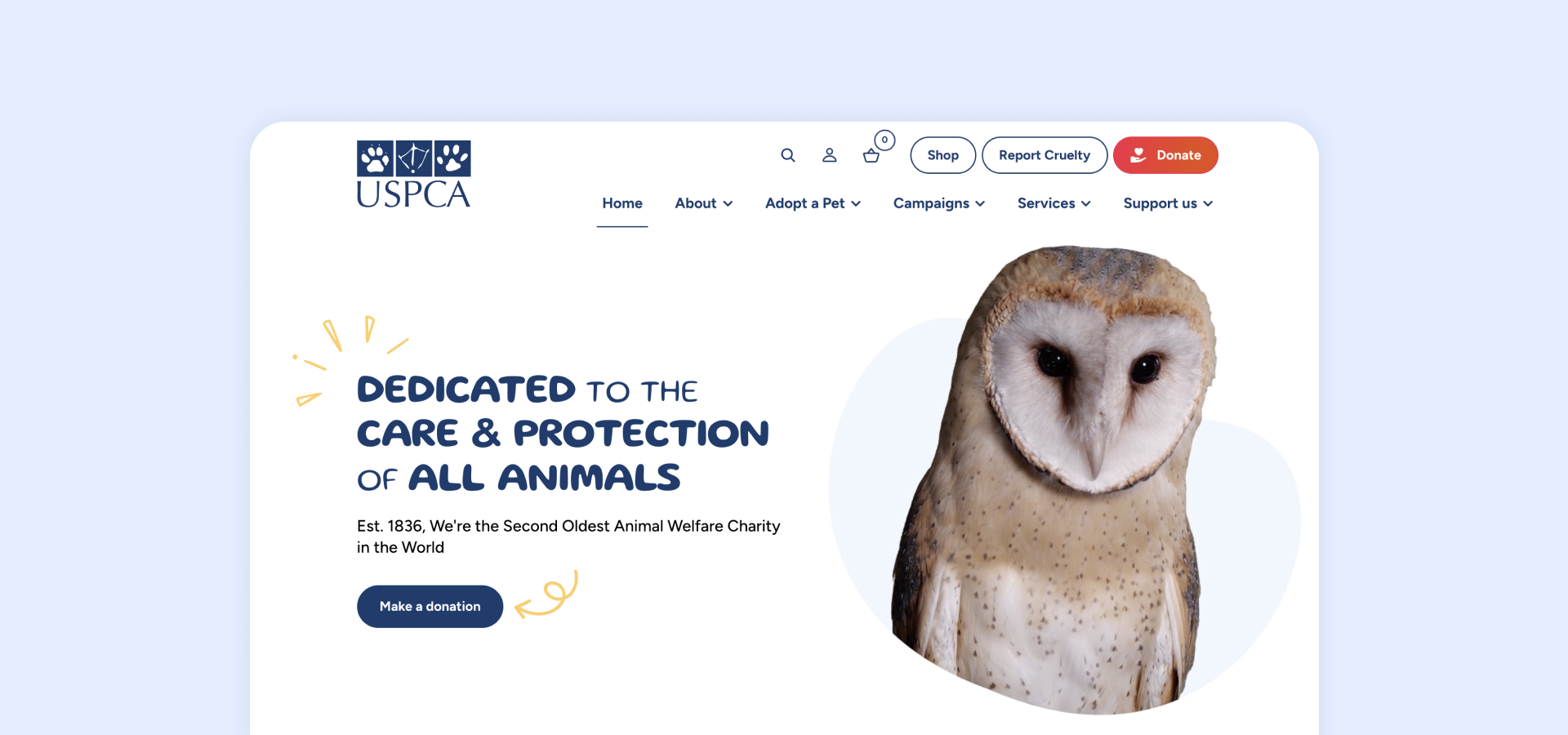Click the yellow curly arrow doodle
This screenshot has width=1568, height=735.
[x=546, y=595]
